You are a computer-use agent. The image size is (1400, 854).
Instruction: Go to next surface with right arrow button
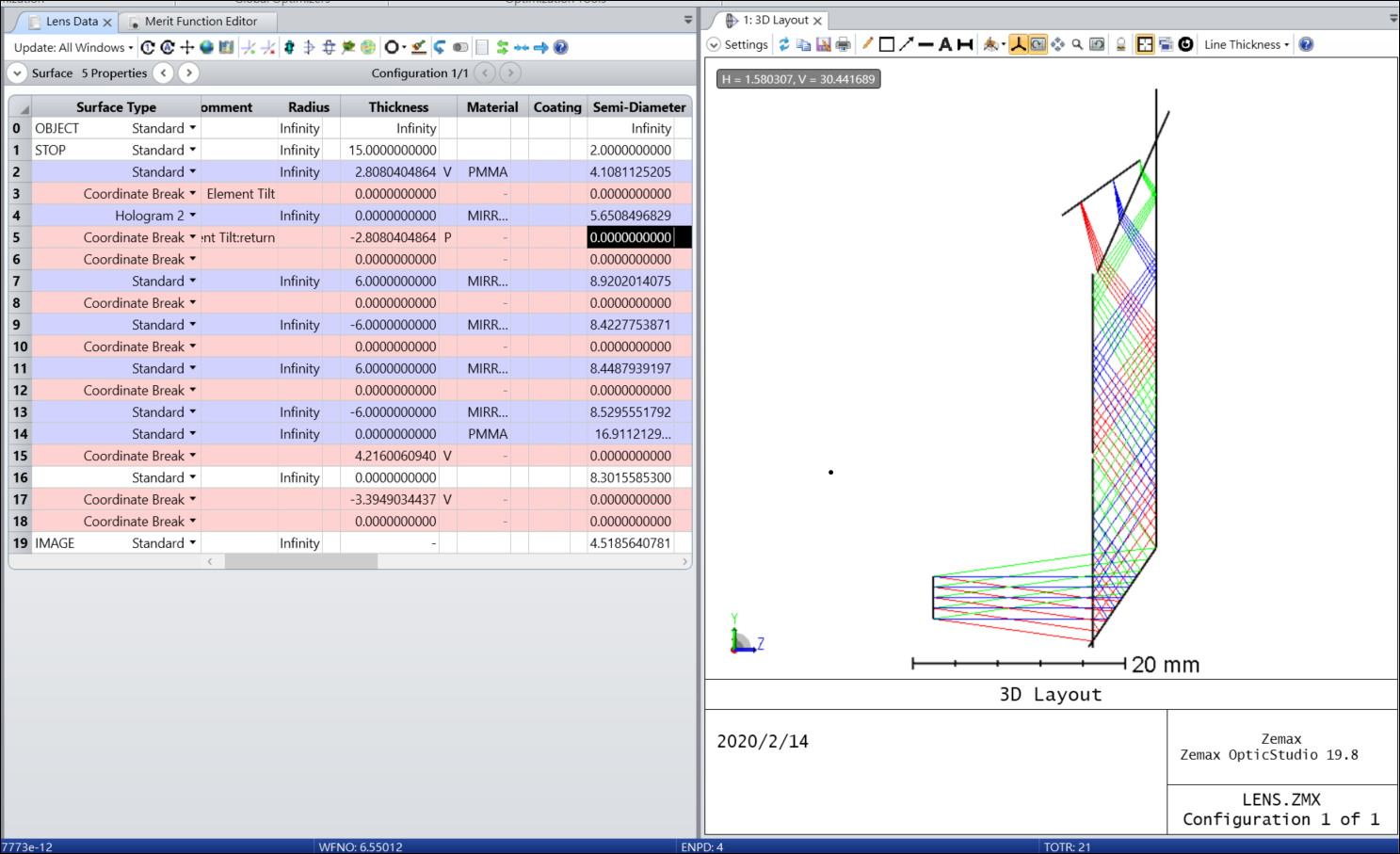189,73
